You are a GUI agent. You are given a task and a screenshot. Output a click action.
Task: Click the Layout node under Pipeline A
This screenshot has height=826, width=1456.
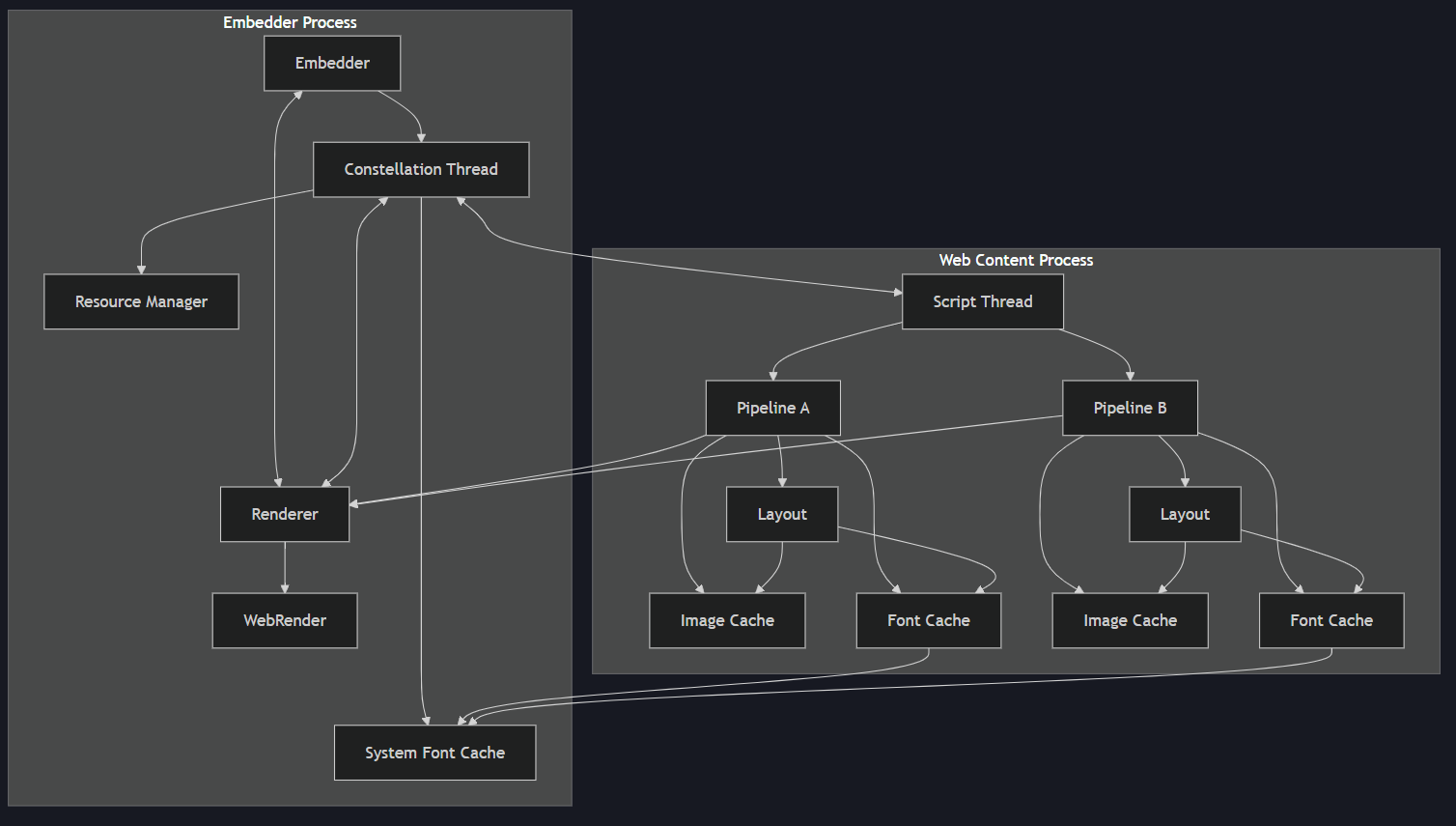782,514
